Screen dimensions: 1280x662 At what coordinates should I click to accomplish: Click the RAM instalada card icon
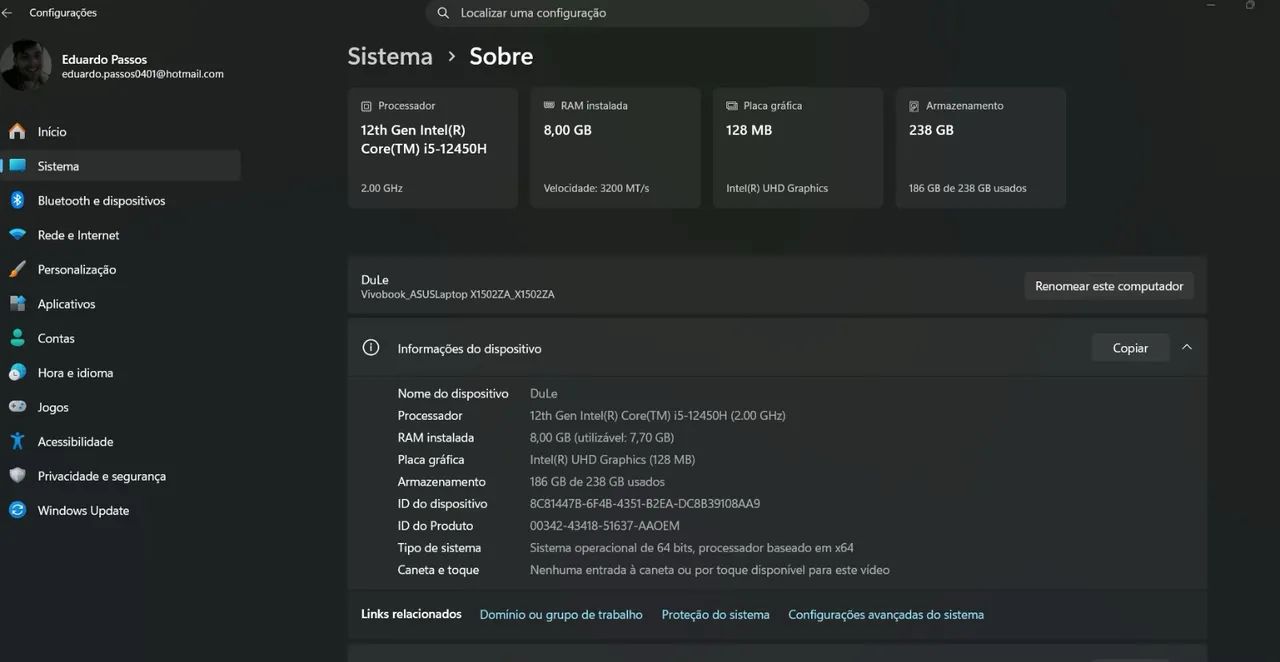point(549,105)
